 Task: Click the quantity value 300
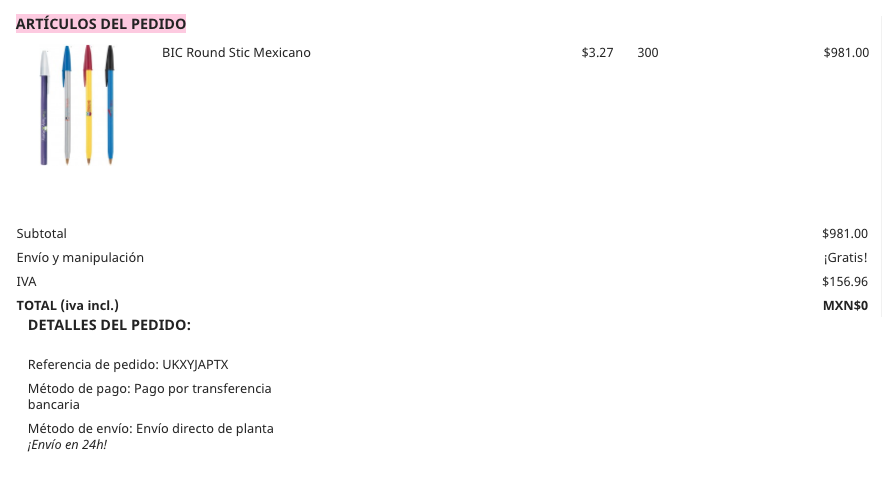(647, 52)
